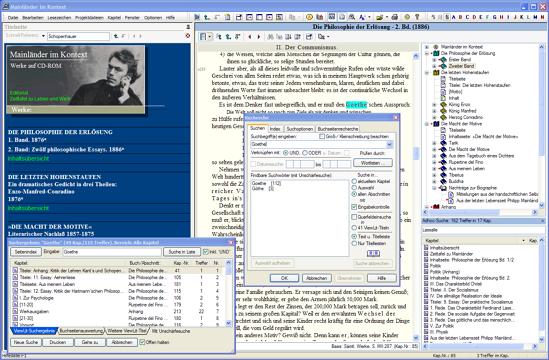The image size is (549, 360).
Task: Click the gold disc icon beside the key
Action: click(x=407, y=17)
